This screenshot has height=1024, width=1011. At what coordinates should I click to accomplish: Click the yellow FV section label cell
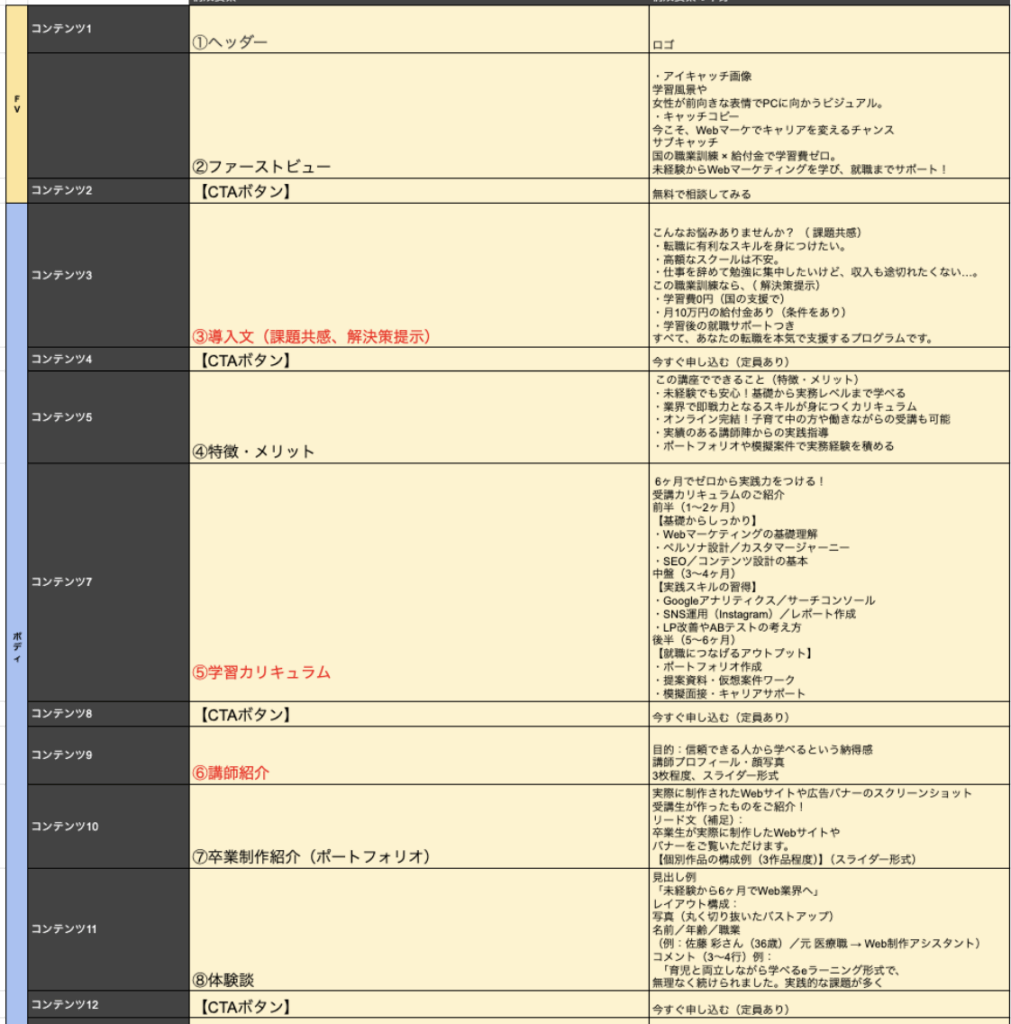coord(16,104)
